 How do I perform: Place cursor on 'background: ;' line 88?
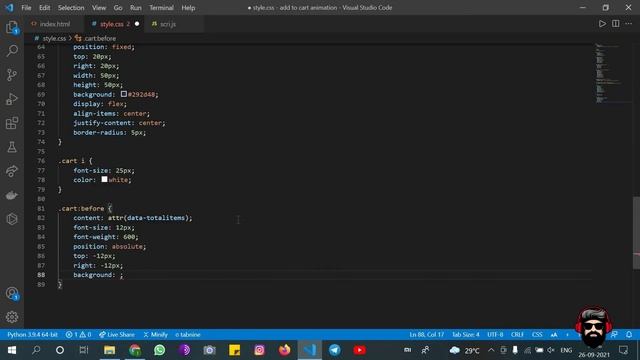point(98,275)
